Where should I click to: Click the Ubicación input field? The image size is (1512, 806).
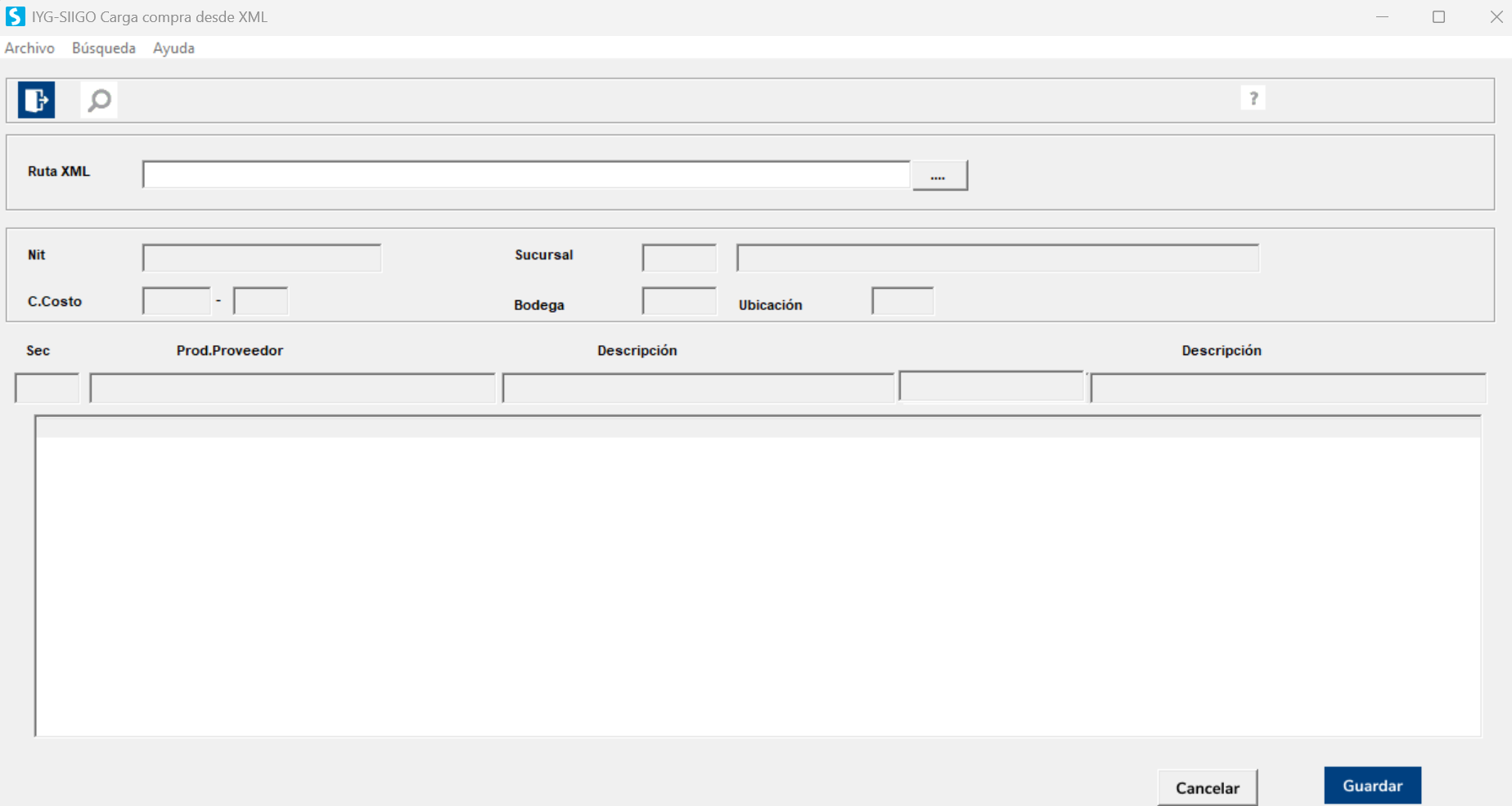tap(902, 301)
